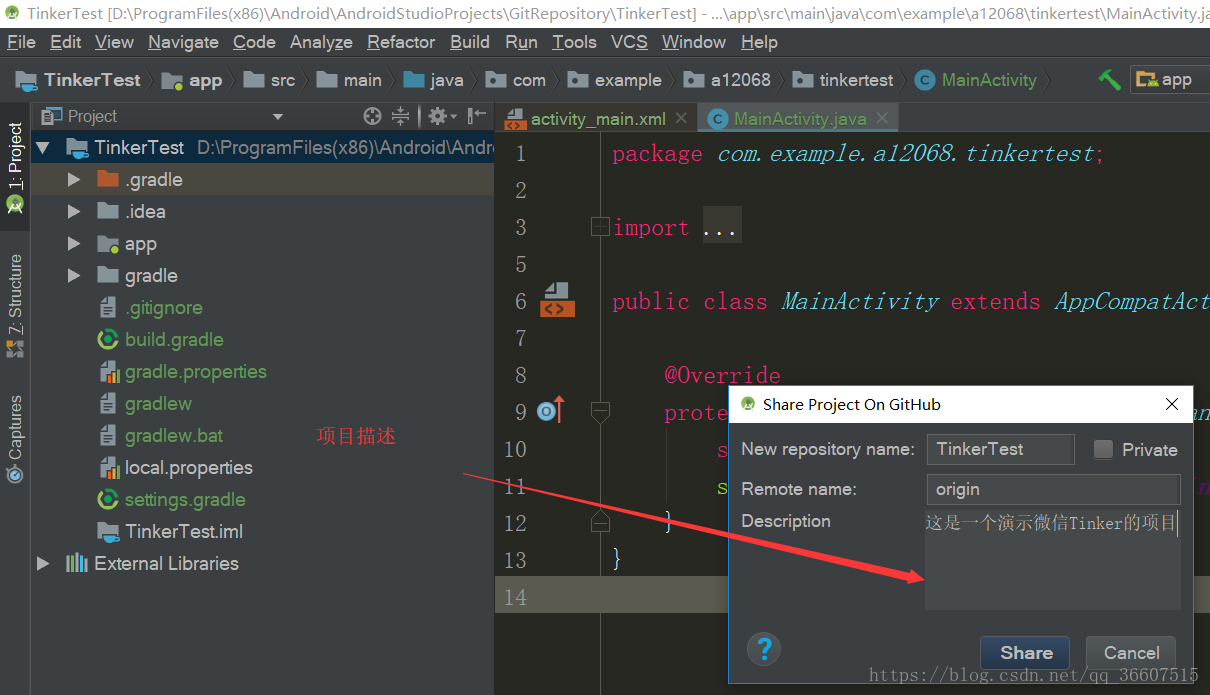Open the Tools menu
This screenshot has height=695, width=1210.
coord(574,42)
